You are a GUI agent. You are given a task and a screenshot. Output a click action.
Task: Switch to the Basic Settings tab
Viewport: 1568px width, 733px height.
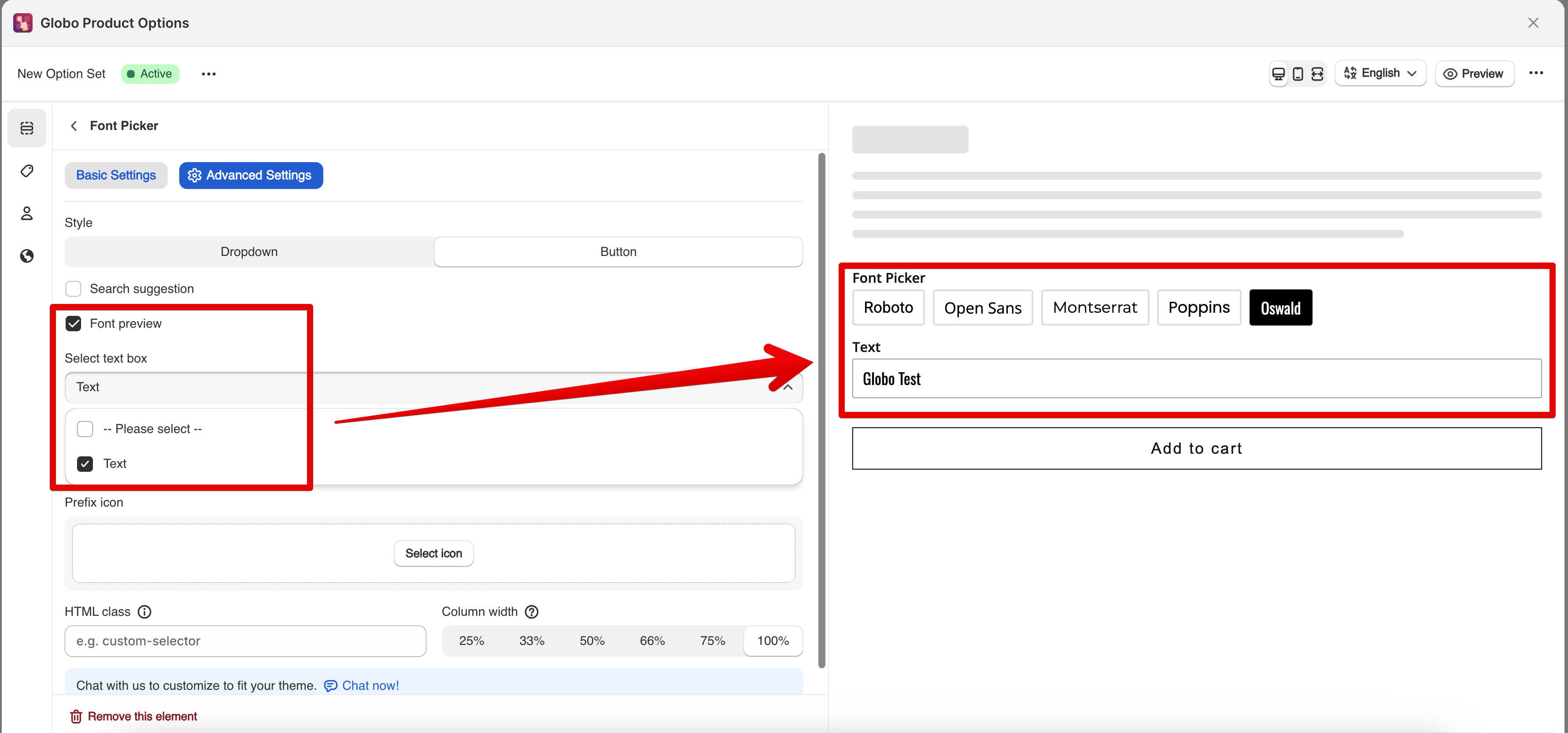point(116,175)
